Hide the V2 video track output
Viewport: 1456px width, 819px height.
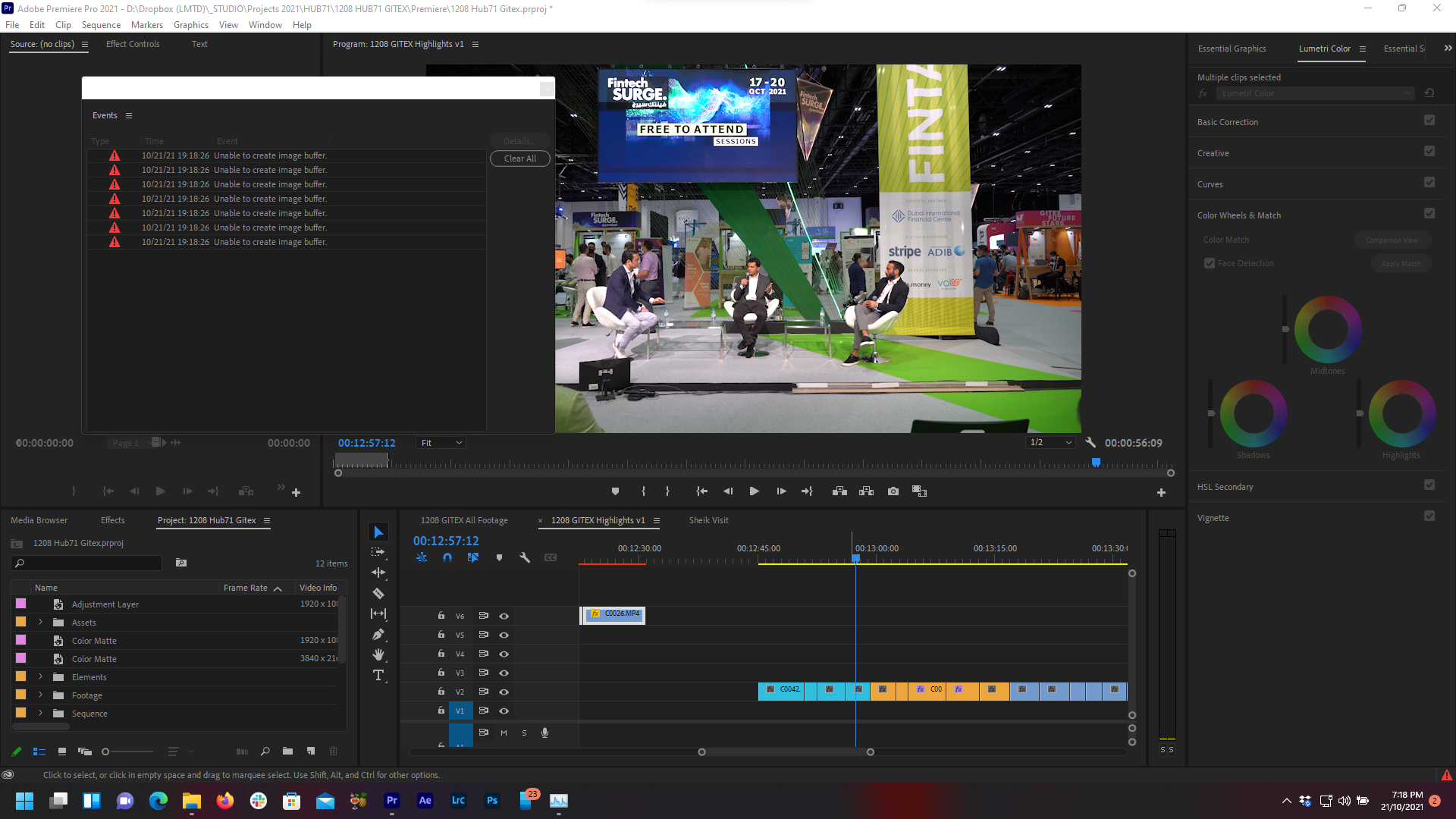click(504, 691)
